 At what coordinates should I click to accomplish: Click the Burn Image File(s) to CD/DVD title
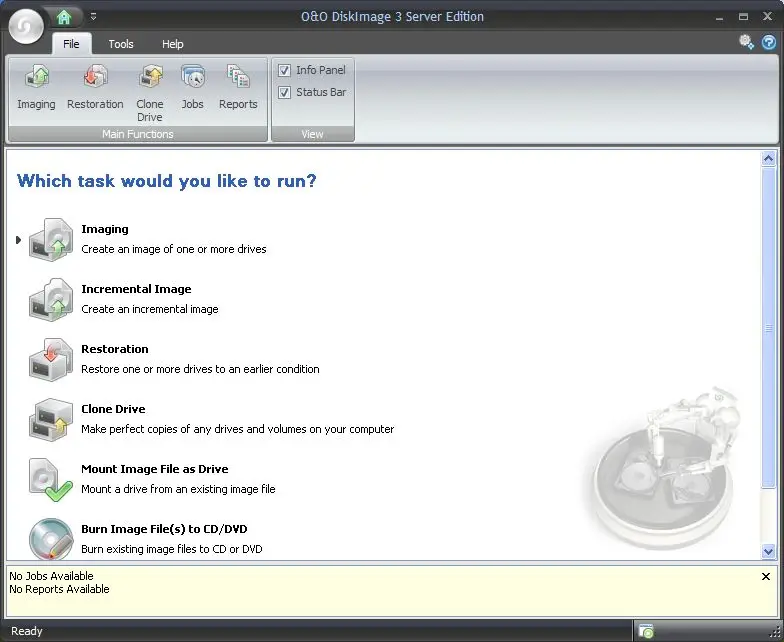coord(164,529)
